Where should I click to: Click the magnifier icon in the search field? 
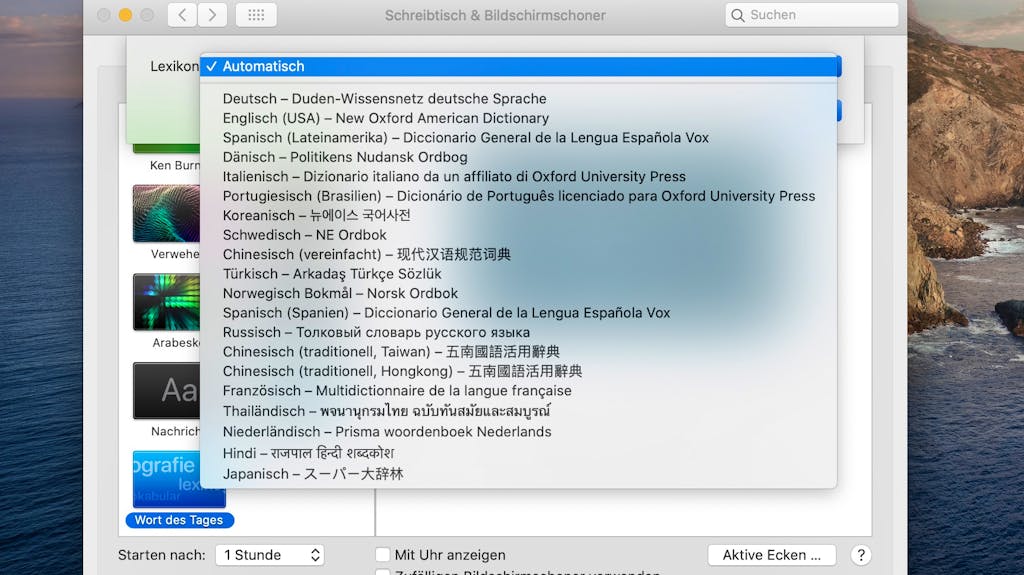[738, 15]
